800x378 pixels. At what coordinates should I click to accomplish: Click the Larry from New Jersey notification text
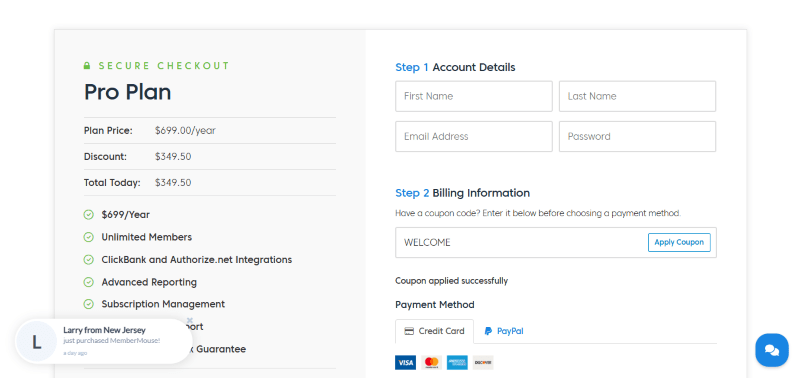coord(104,330)
